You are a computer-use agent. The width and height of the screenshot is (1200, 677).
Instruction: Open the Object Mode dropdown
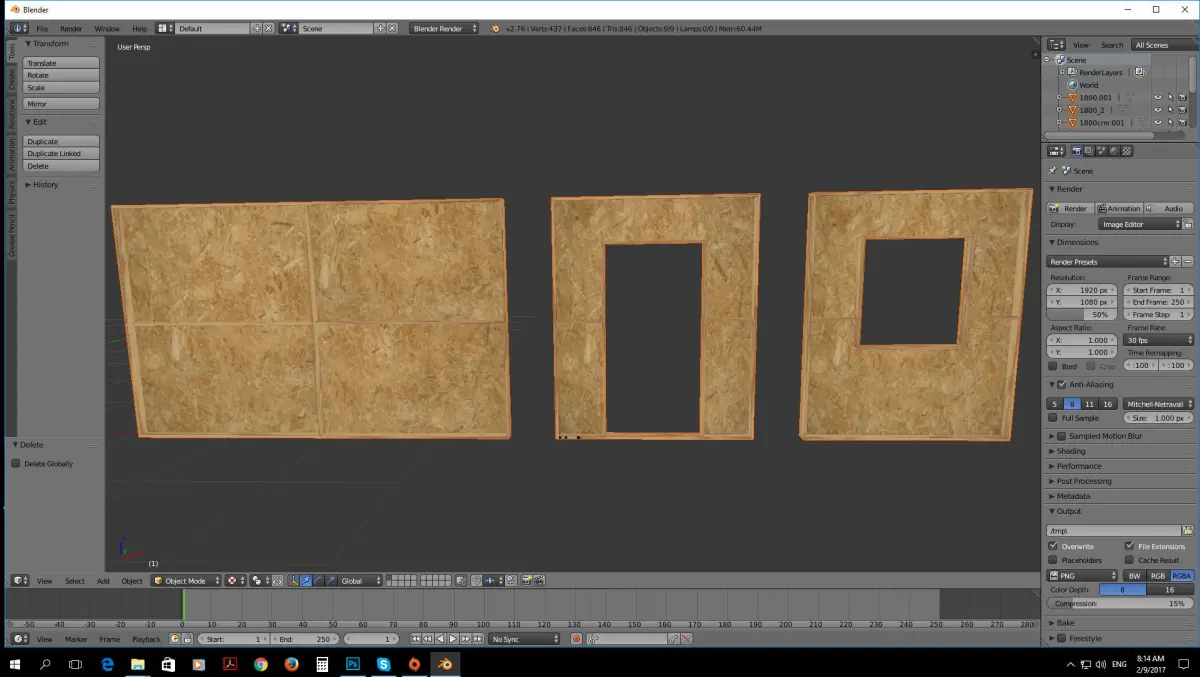186,581
